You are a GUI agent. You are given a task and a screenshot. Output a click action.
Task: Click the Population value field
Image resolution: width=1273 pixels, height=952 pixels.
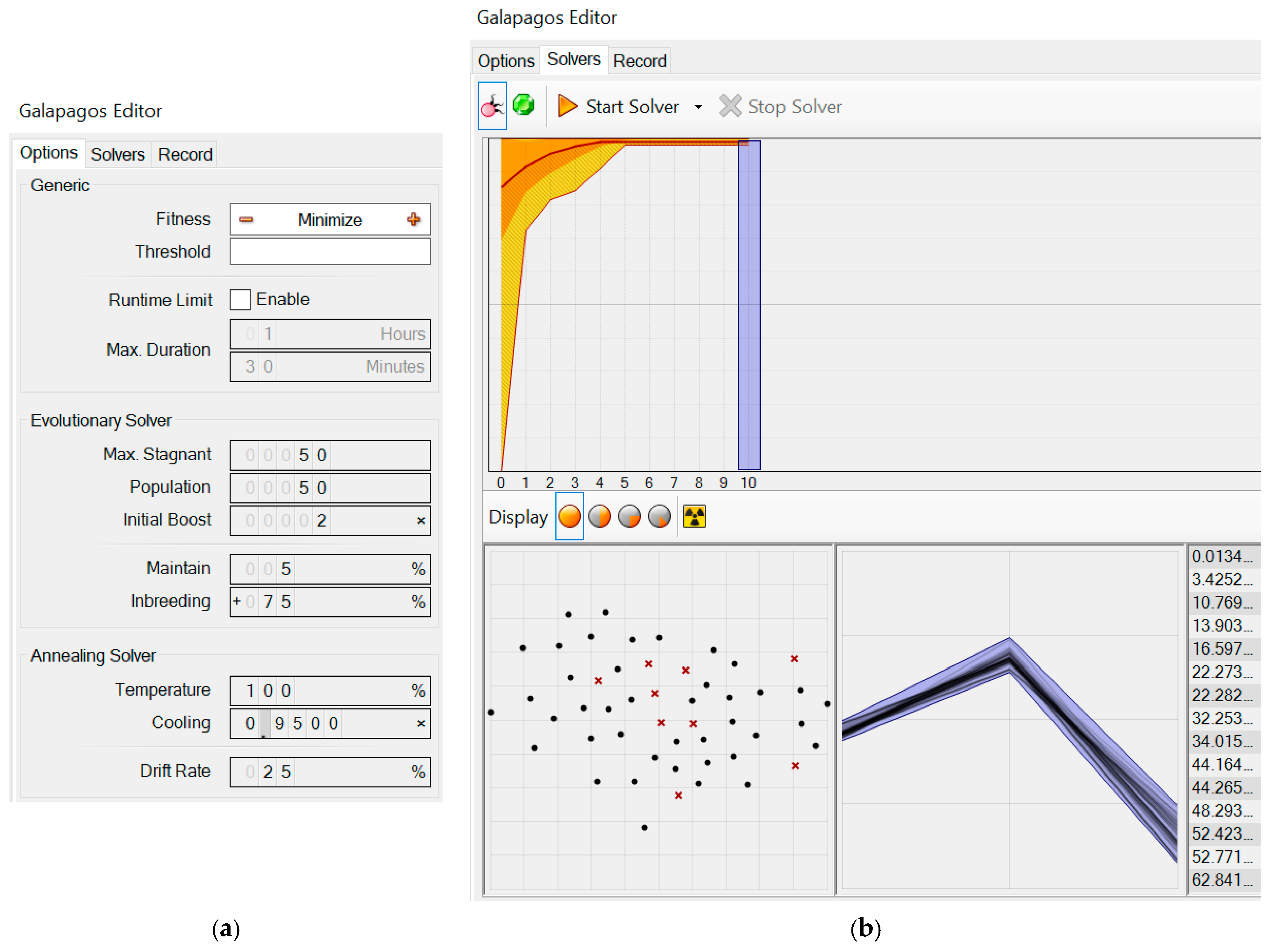click(330, 488)
